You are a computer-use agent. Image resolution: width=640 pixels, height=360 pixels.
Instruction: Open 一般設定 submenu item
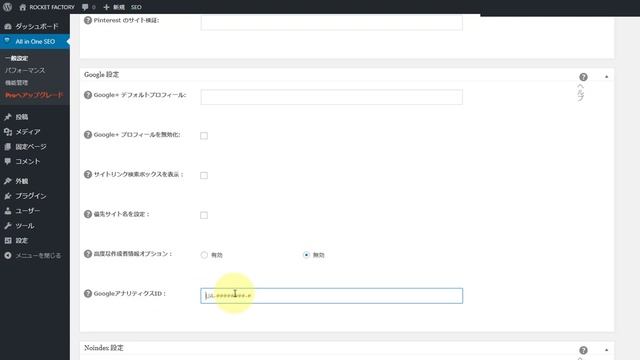(x=17, y=58)
